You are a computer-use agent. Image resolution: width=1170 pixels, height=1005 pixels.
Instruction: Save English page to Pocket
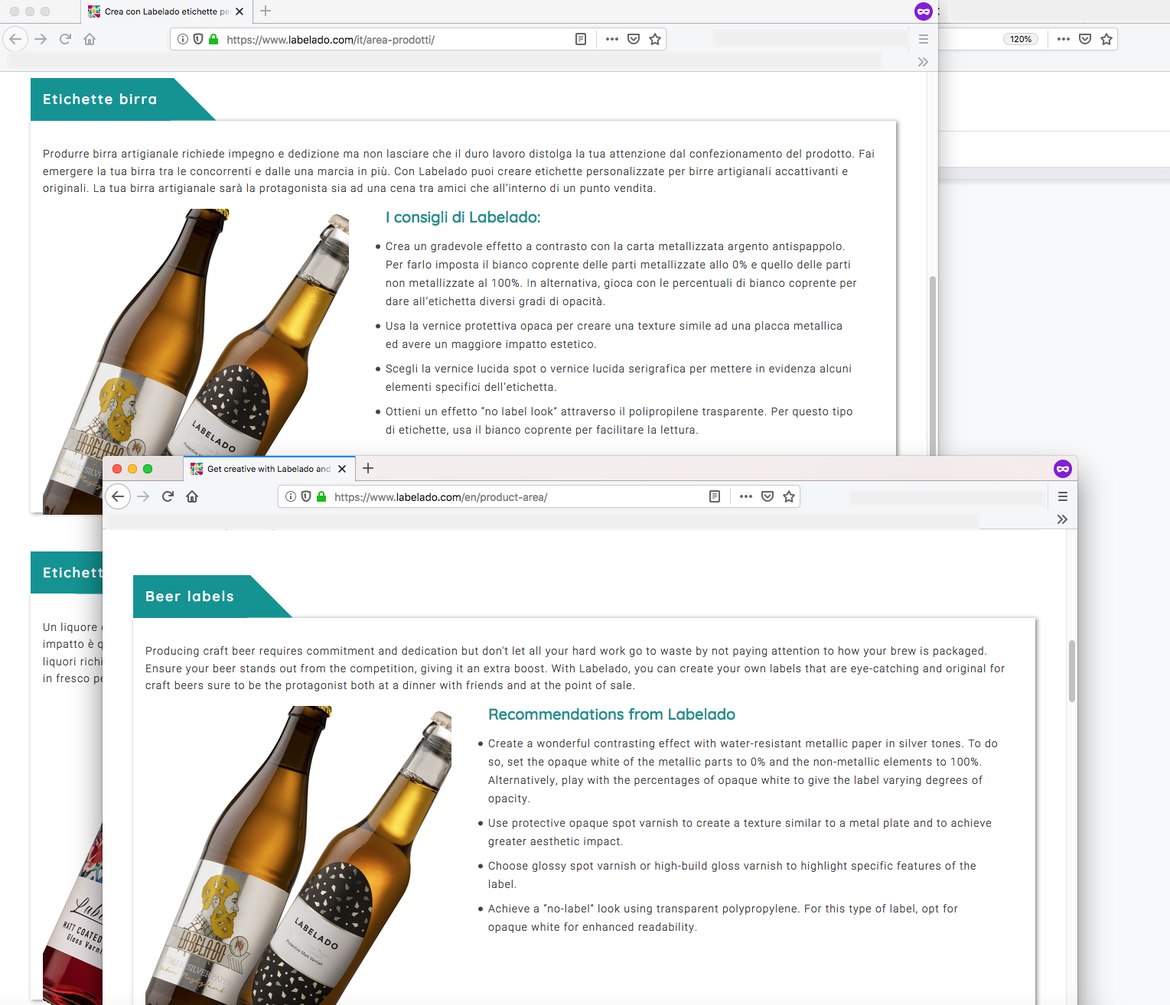[767, 497]
